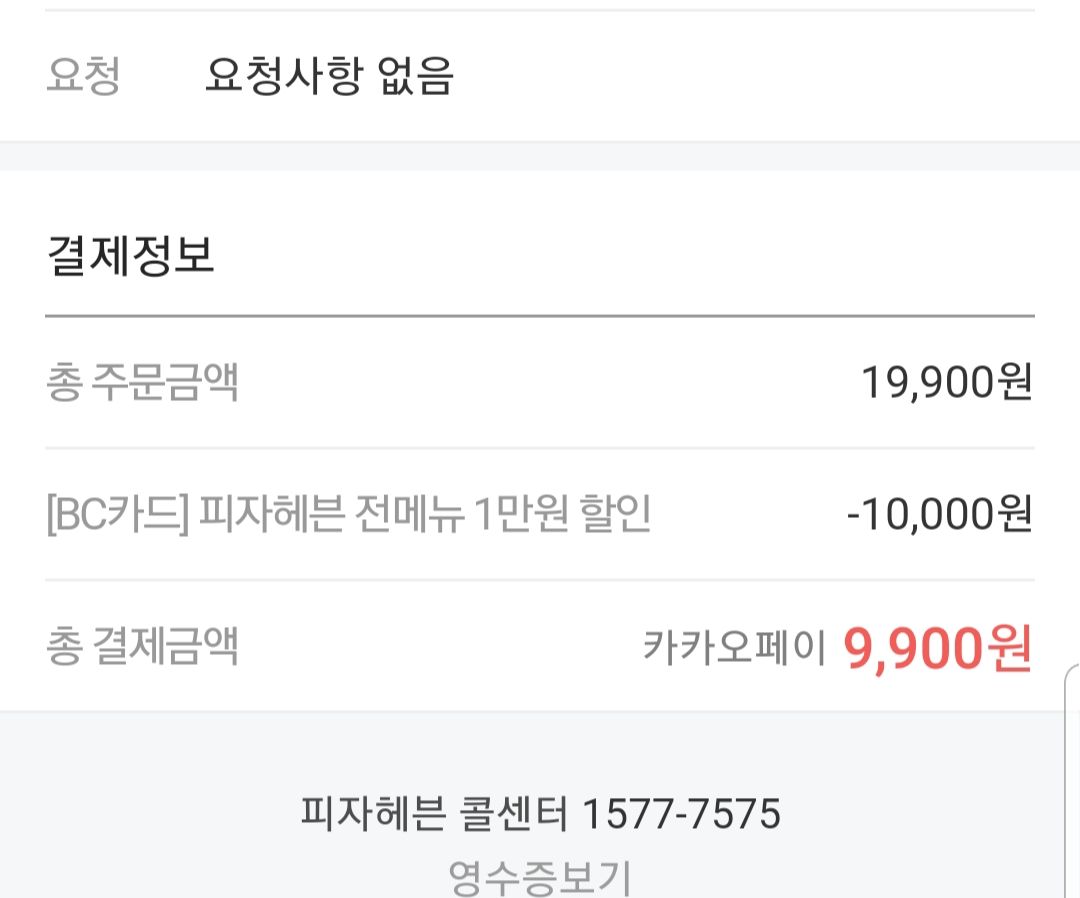
Task: Click the 총 주문금액 label
Action: pyautogui.click(x=142, y=382)
